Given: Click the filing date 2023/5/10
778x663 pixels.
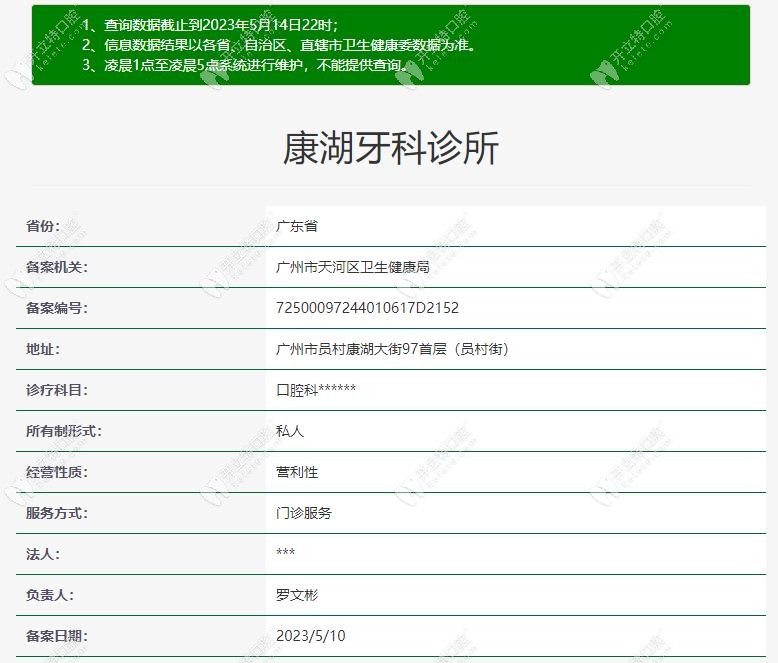Looking at the screenshot, I should point(311,636).
